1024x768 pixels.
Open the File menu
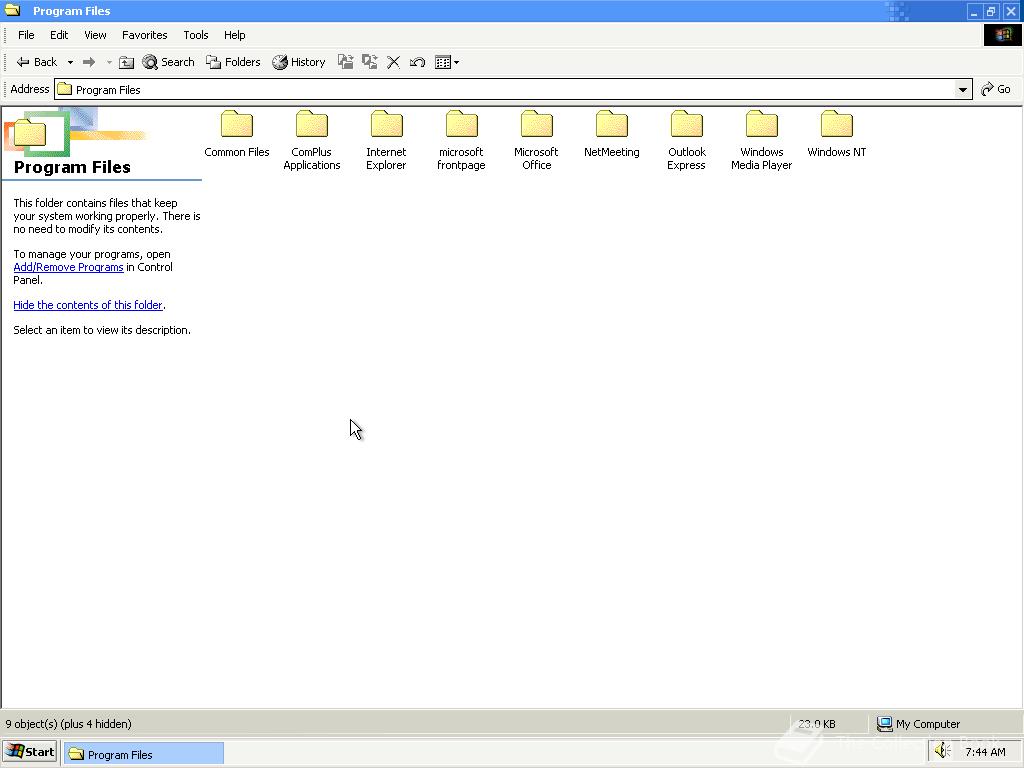click(26, 35)
